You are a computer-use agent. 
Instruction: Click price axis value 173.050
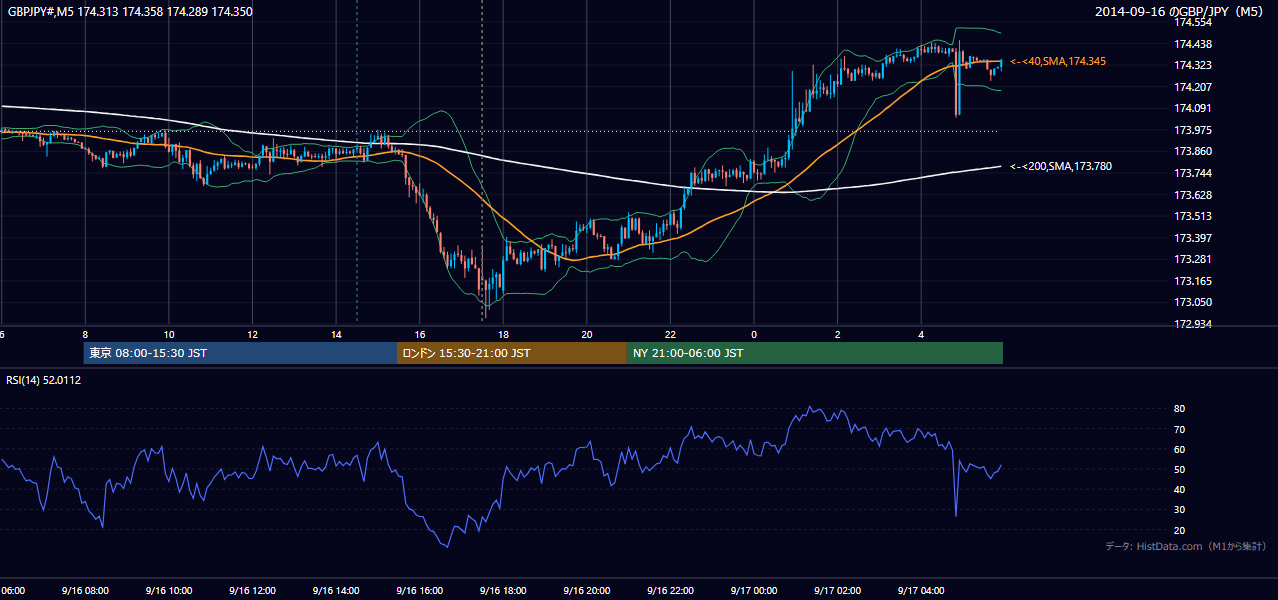pyautogui.click(x=1192, y=303)
